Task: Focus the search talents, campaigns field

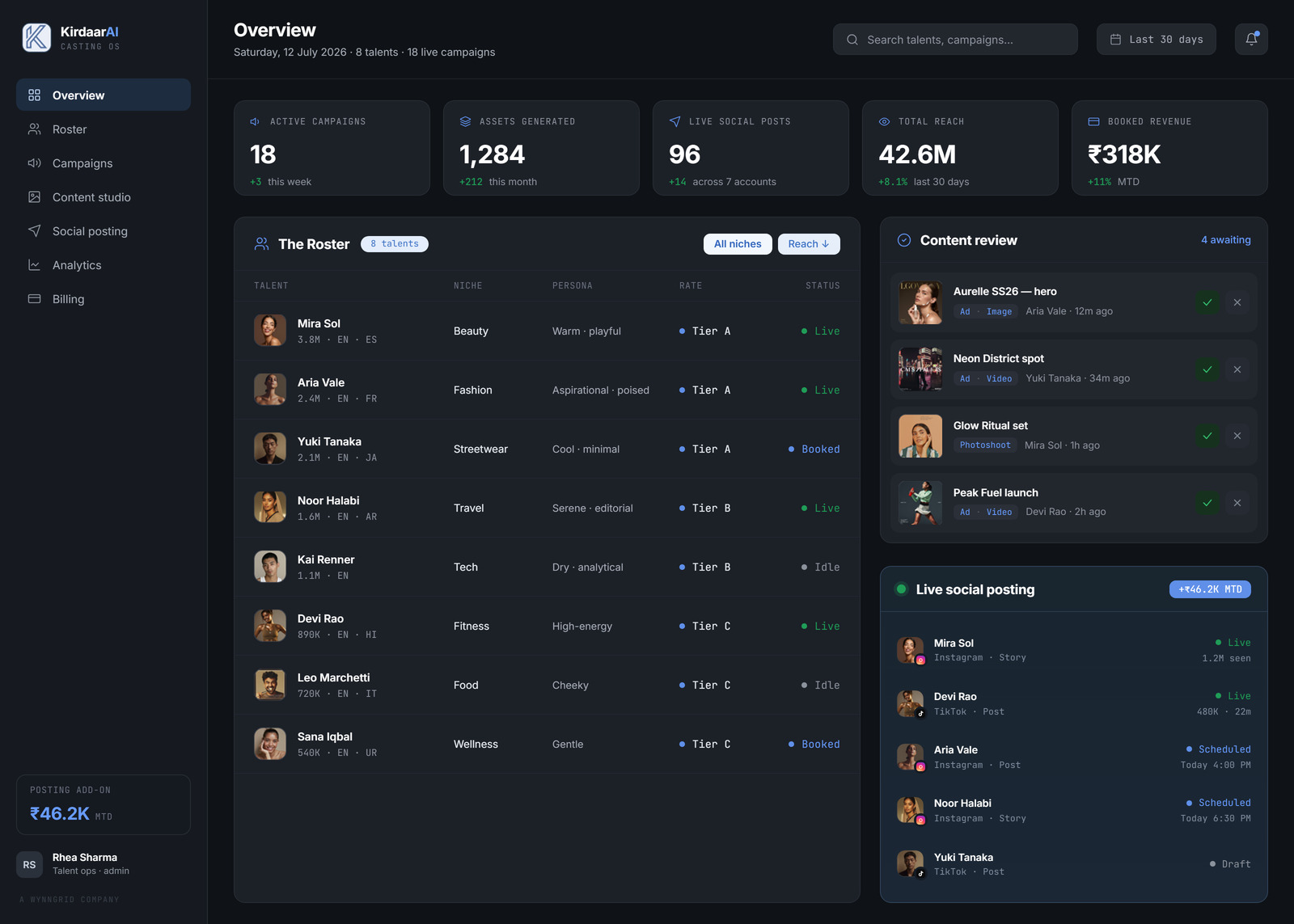Action: click(955, 39)
